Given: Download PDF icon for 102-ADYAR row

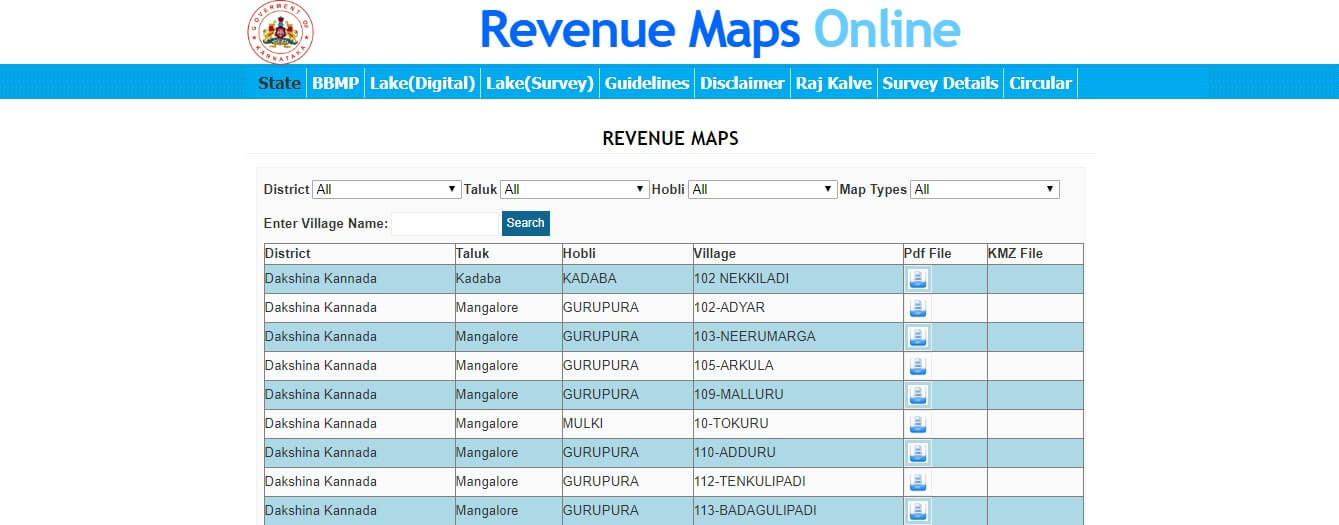Looking at the screenshot, I should pos(917,308).
